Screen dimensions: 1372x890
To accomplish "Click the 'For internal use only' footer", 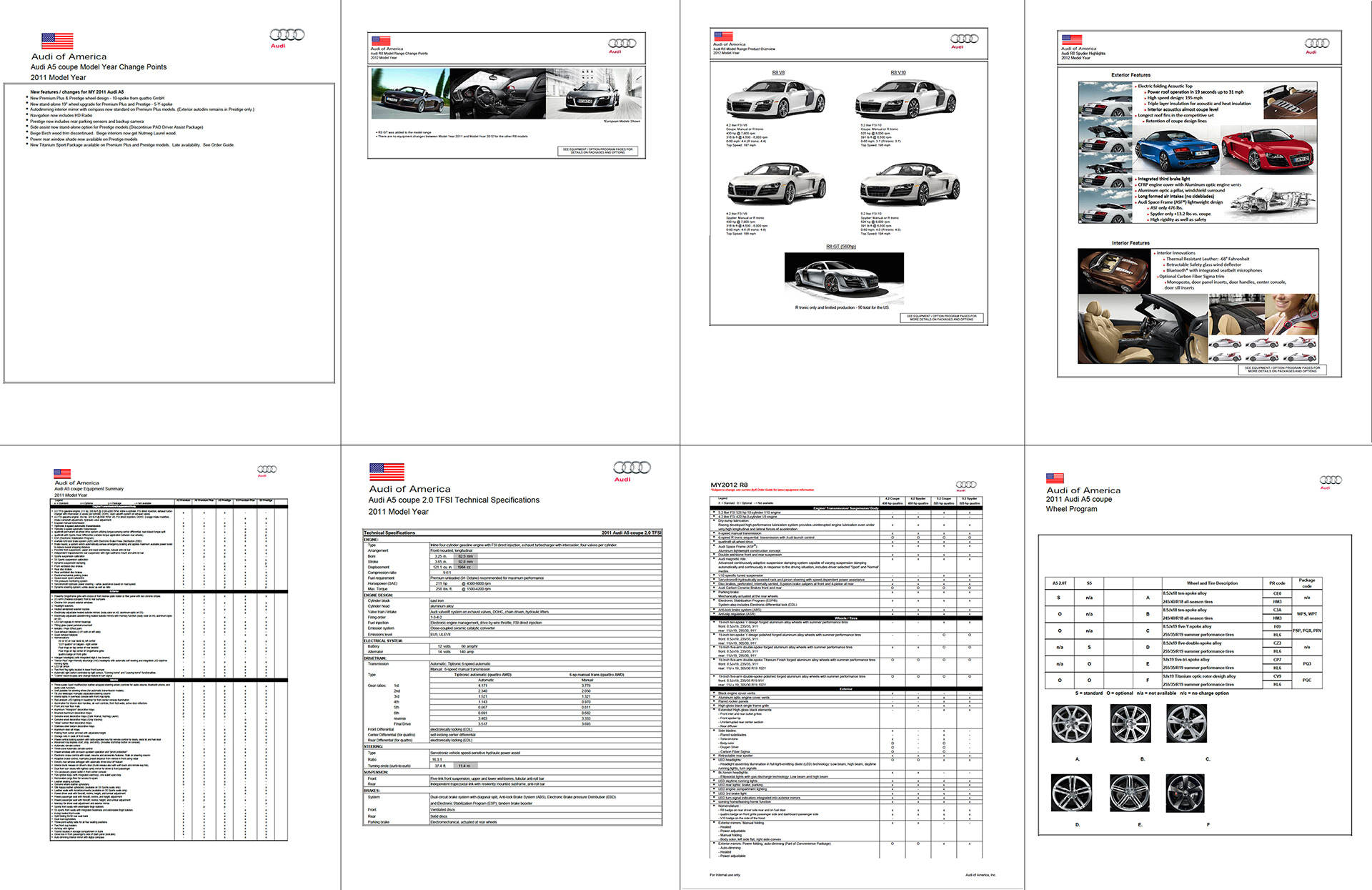I will tap(725, 875).
